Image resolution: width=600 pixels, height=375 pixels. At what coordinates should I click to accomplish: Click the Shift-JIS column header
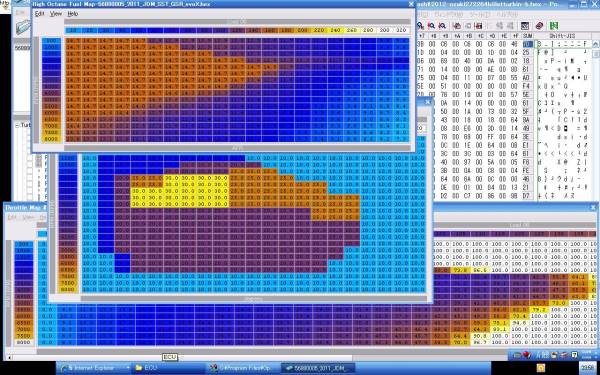coord(563,36)
